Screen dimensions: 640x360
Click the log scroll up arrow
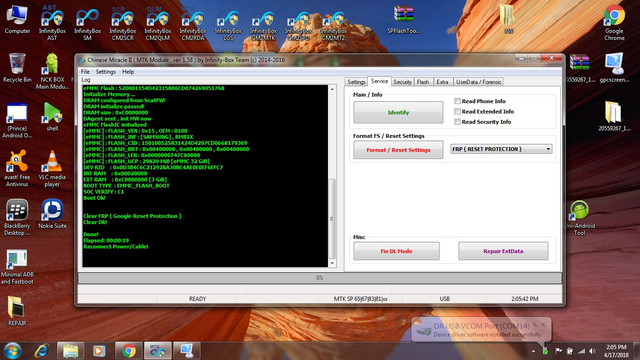(x=332, y=89)
